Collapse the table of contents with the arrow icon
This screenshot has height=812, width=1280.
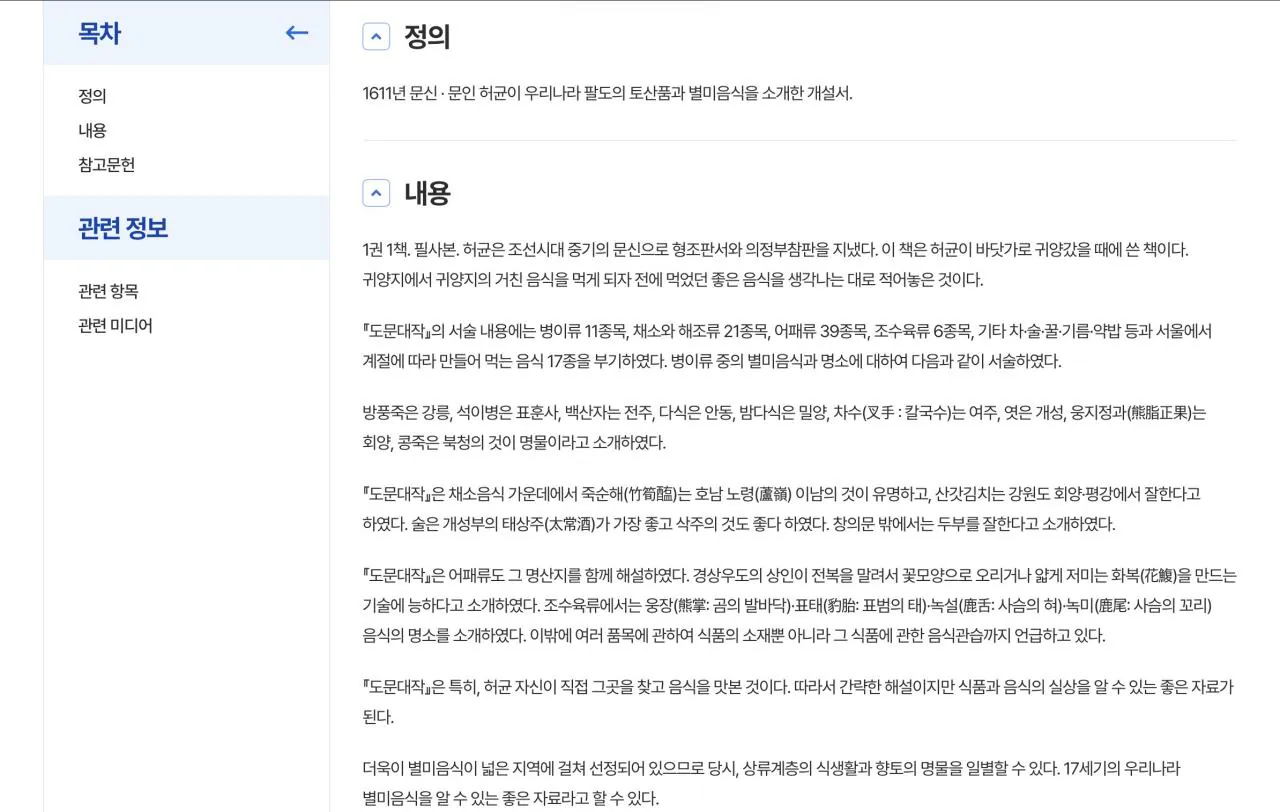click(x=296, y=33)
